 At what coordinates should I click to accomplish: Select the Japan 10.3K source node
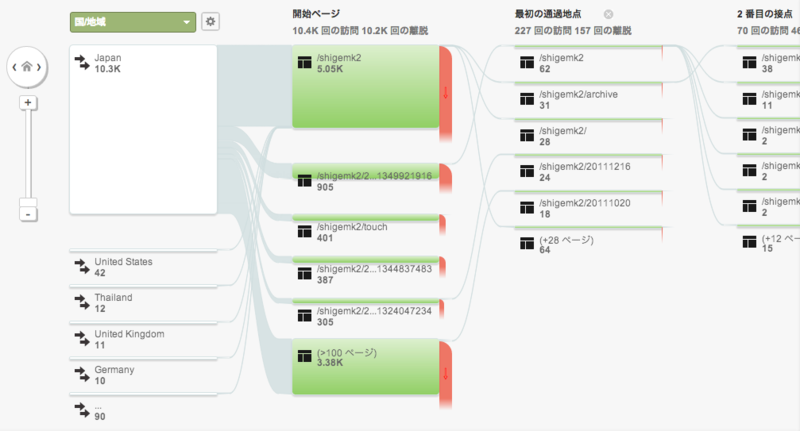pyautogui.click(x=143, y=130)
